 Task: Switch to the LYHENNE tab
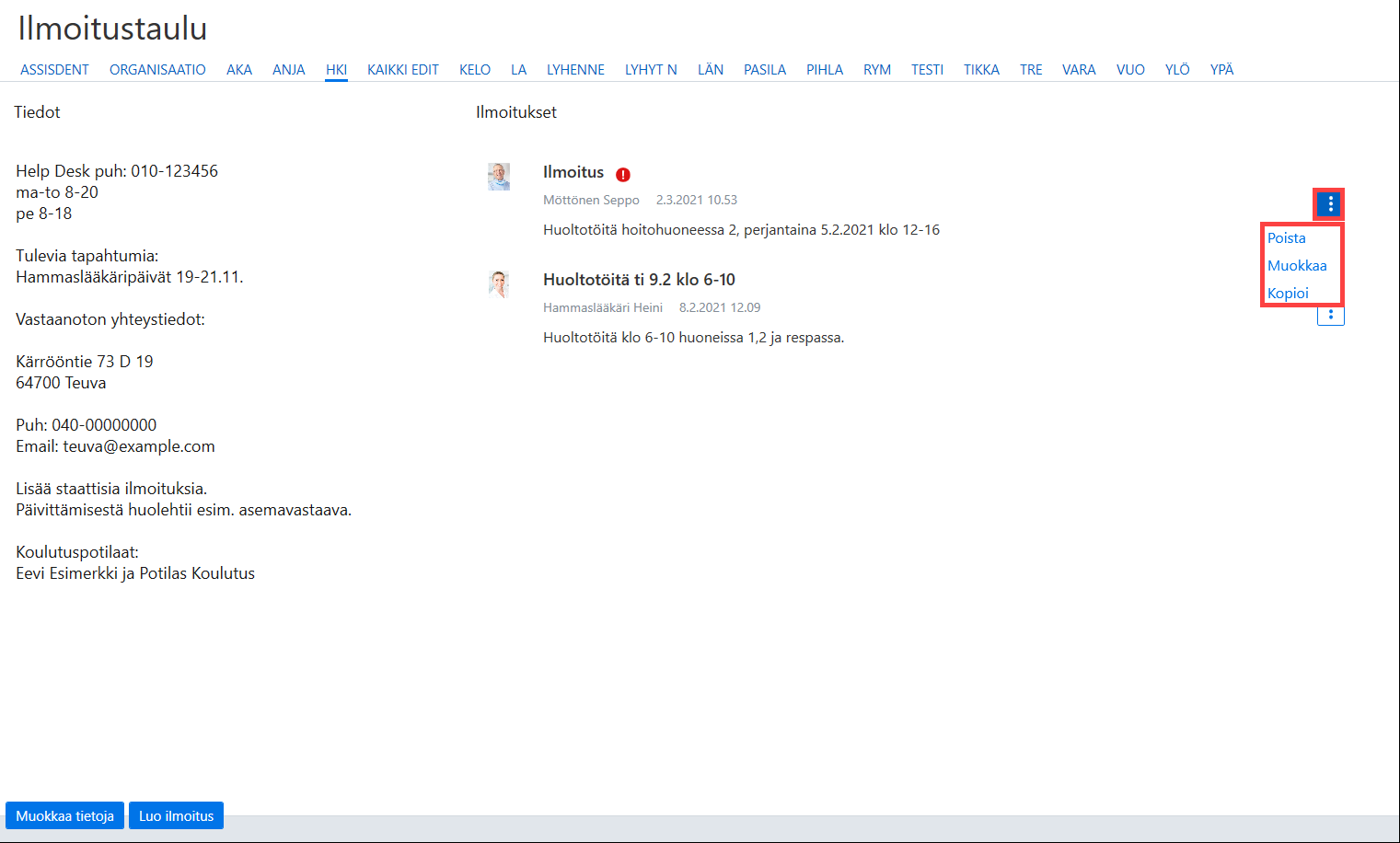575,70
